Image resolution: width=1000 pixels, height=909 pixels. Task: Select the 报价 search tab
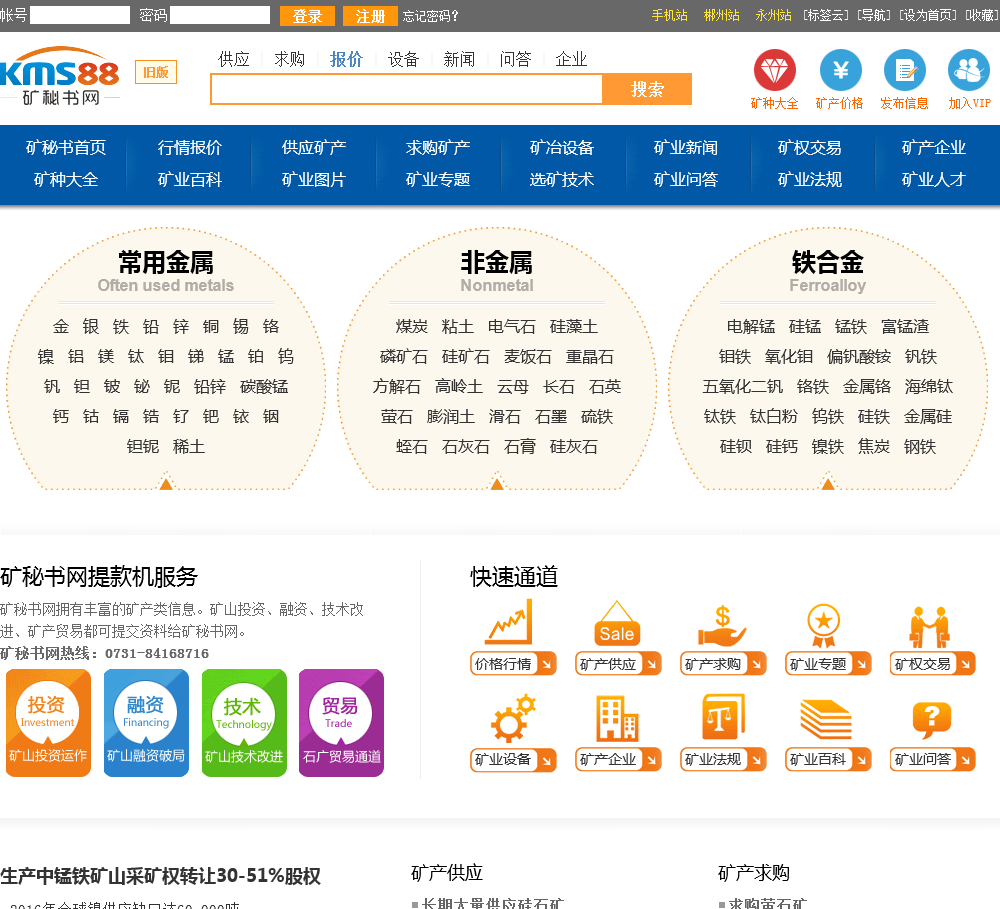[x=346, y=59]
